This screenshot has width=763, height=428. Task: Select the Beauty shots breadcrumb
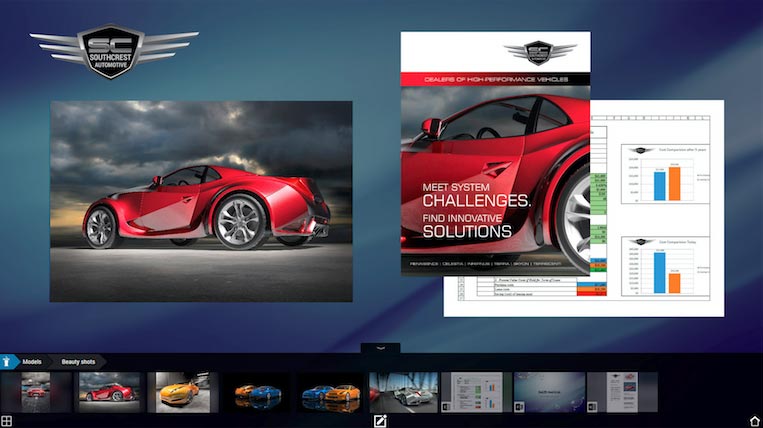click(x=80, y=361)
